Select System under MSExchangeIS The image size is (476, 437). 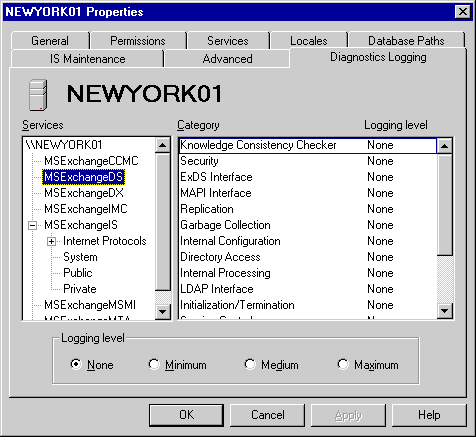[x=80, y=257]
